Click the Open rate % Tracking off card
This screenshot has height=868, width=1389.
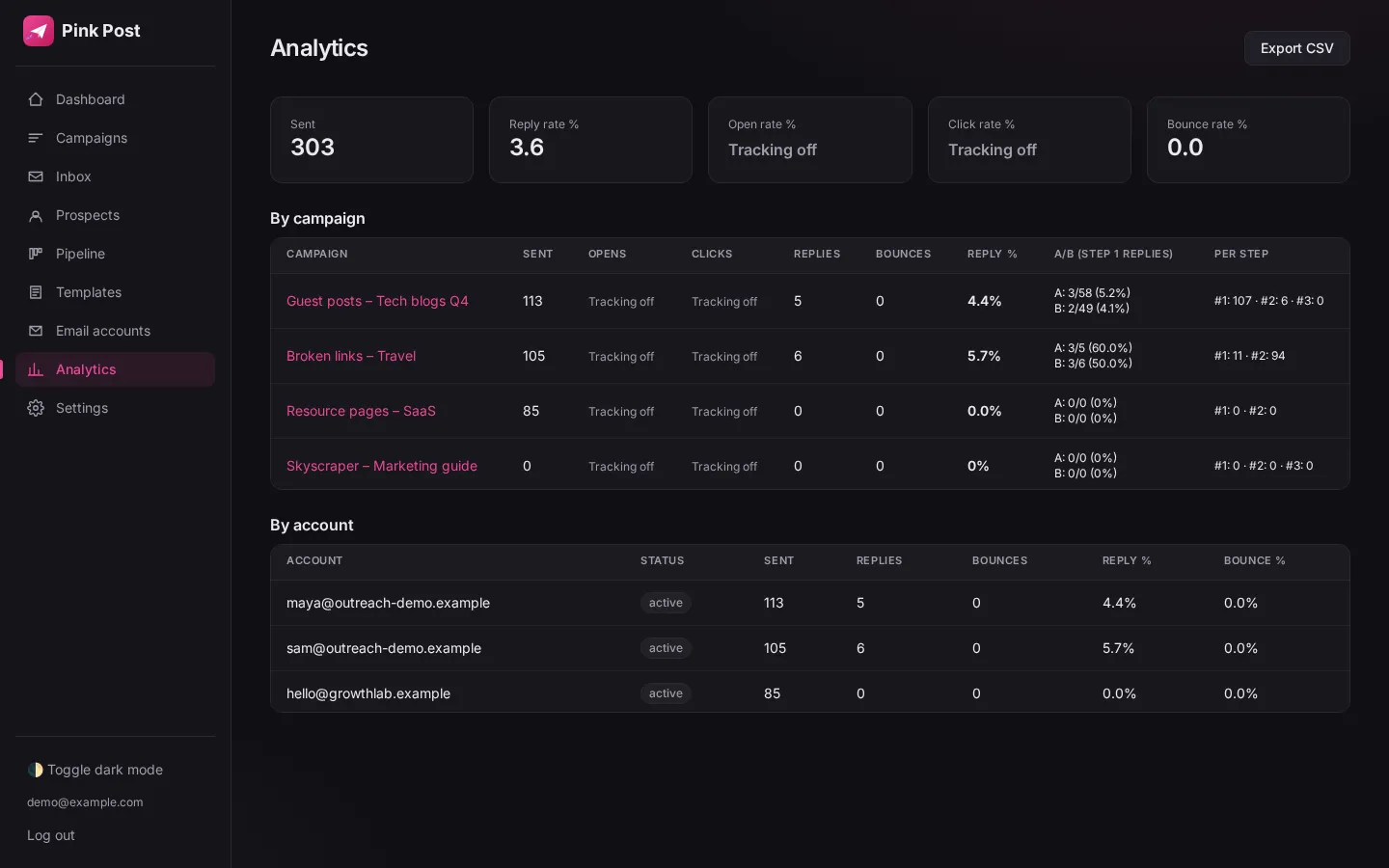pyautogui.click(x=810, y=140)
